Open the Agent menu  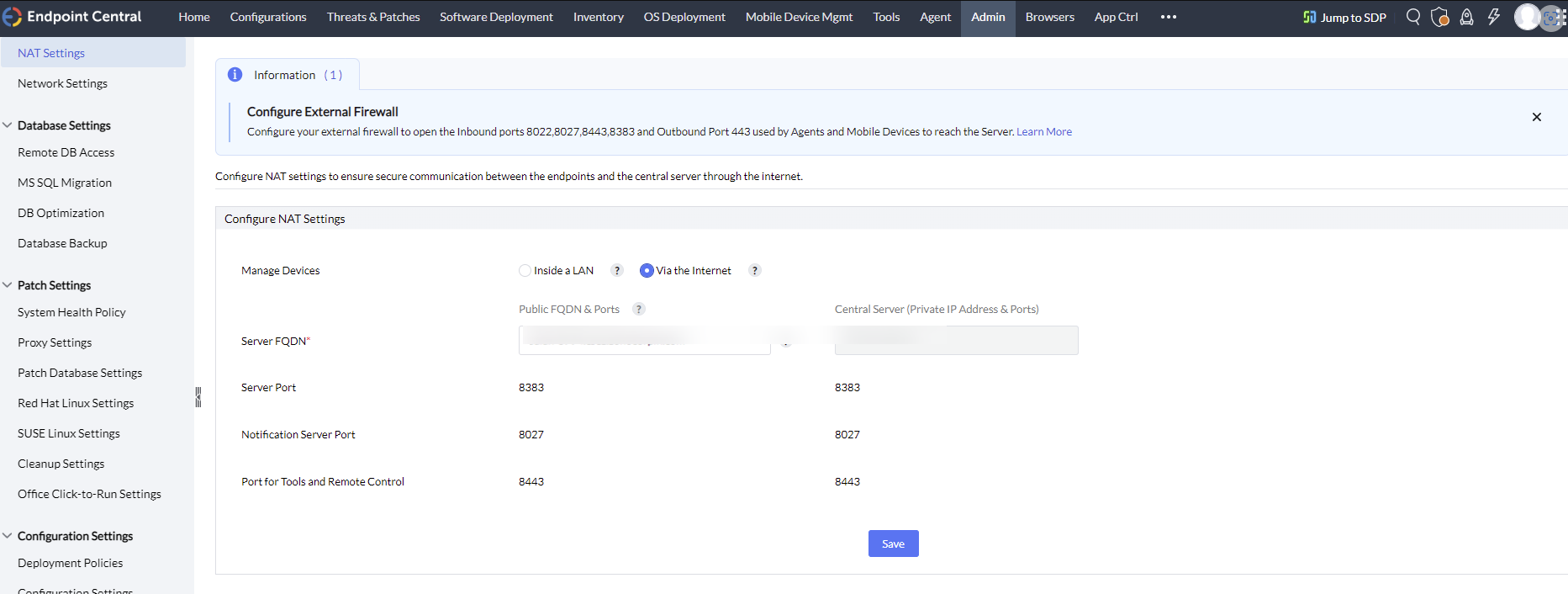click(935, 17)
